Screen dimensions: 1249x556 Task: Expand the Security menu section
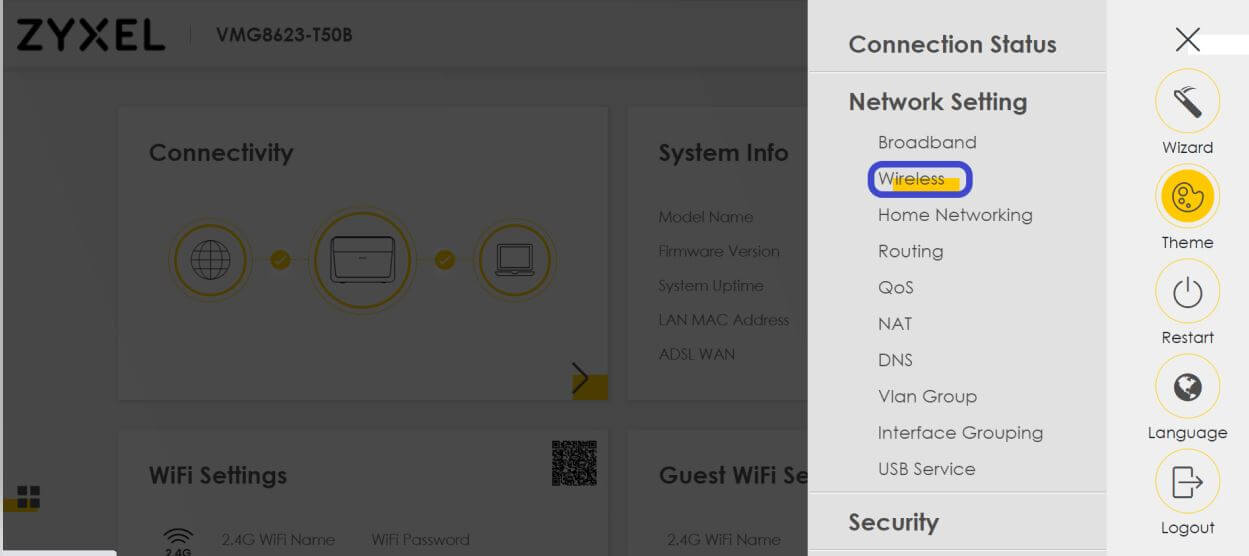click(893, 522)
